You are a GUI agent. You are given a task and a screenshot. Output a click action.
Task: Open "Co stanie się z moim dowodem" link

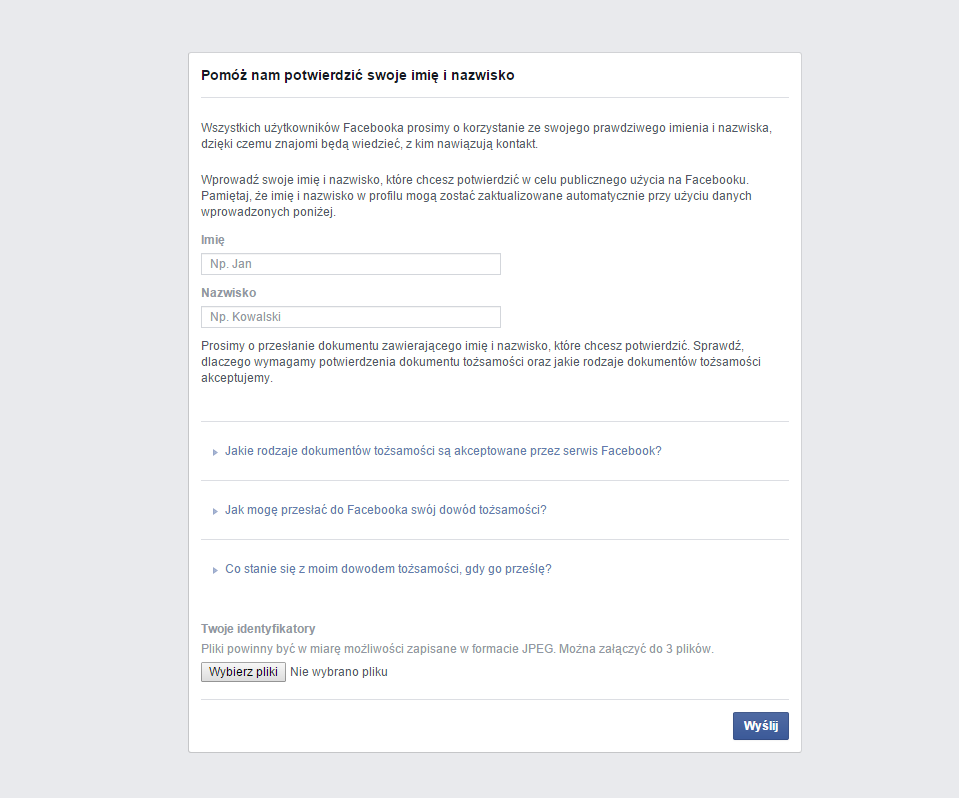pyautogui.click(x=388, y=569)
